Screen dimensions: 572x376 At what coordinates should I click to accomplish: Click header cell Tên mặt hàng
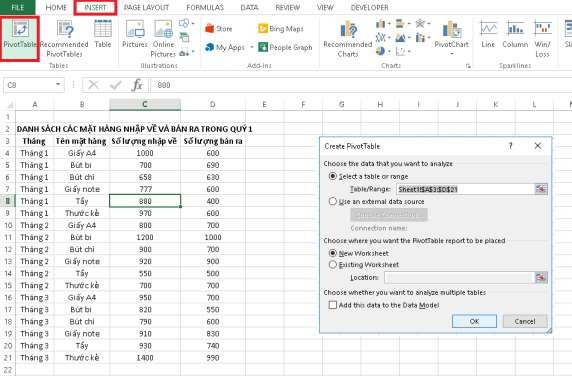point(81,141)
